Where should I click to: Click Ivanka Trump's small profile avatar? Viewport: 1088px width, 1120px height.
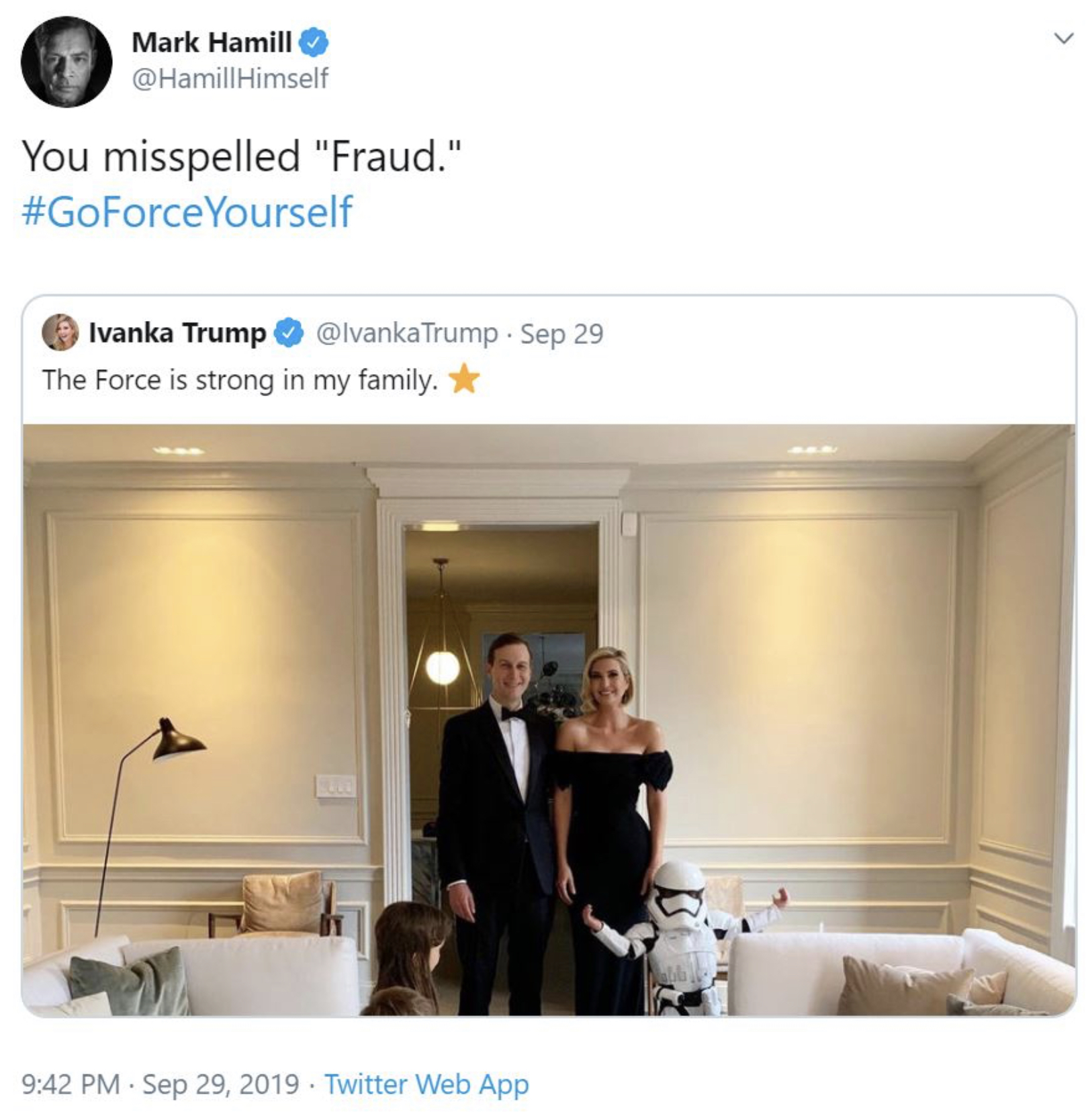click(x=60, y=332)
